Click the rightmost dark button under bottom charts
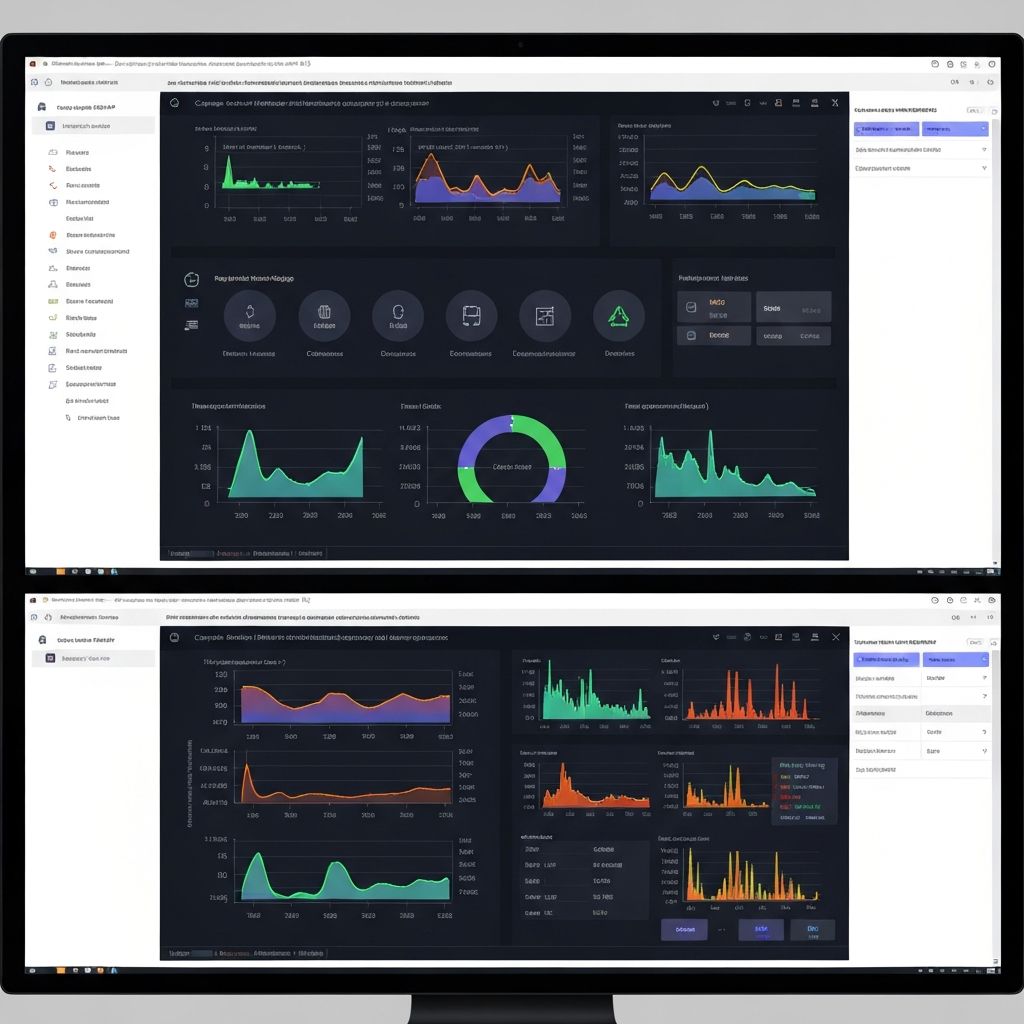The width and height of the screenshot is (1024, 1024). click(812, 929)
